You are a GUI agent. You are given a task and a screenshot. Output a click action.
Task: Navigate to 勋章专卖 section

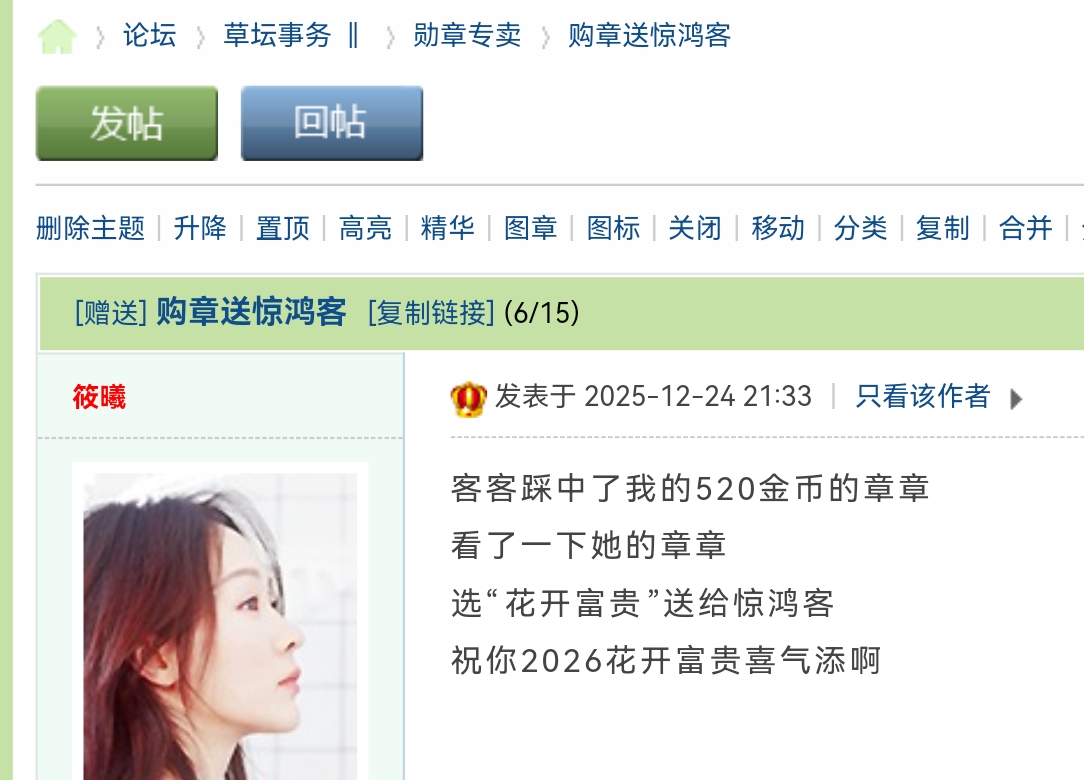pyautogui.click(x=467, y=35)
